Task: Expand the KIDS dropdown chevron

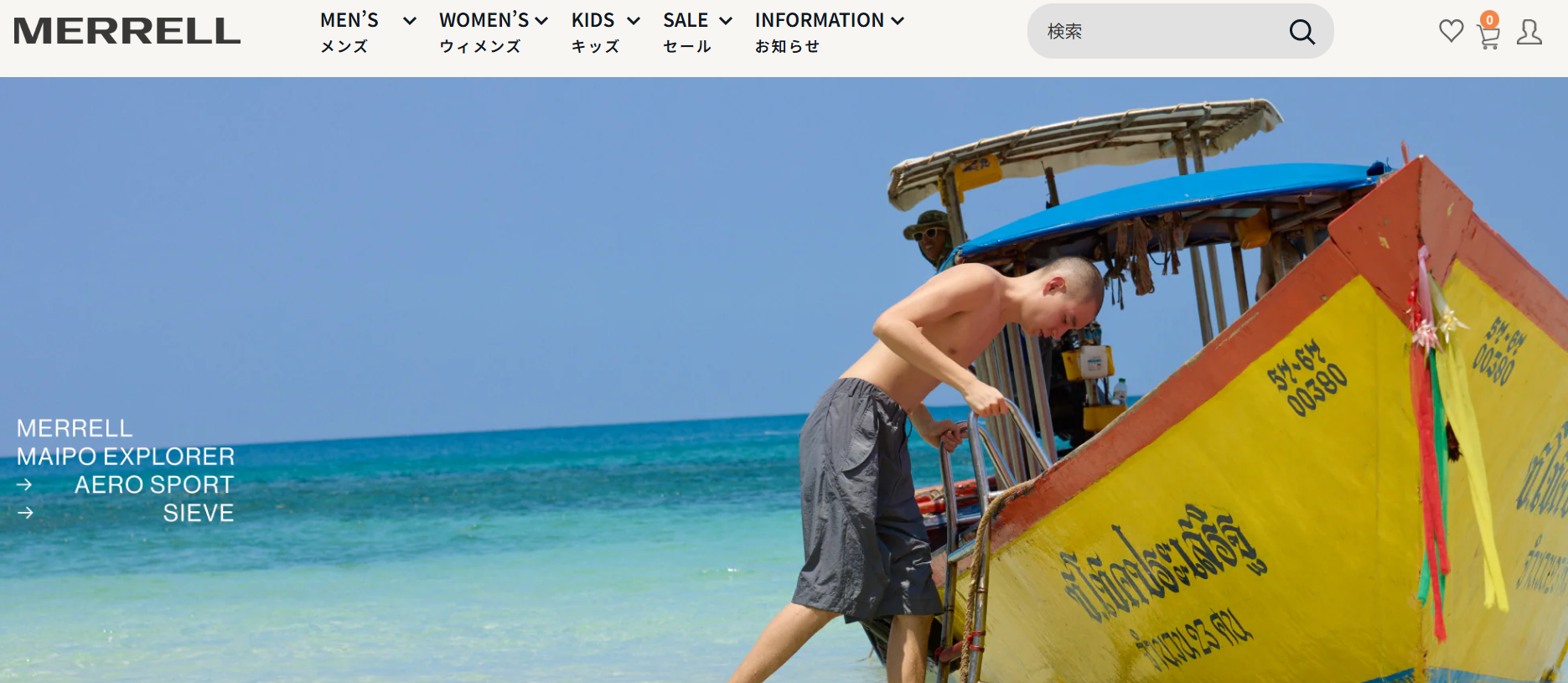Action: tap(634, 21)
